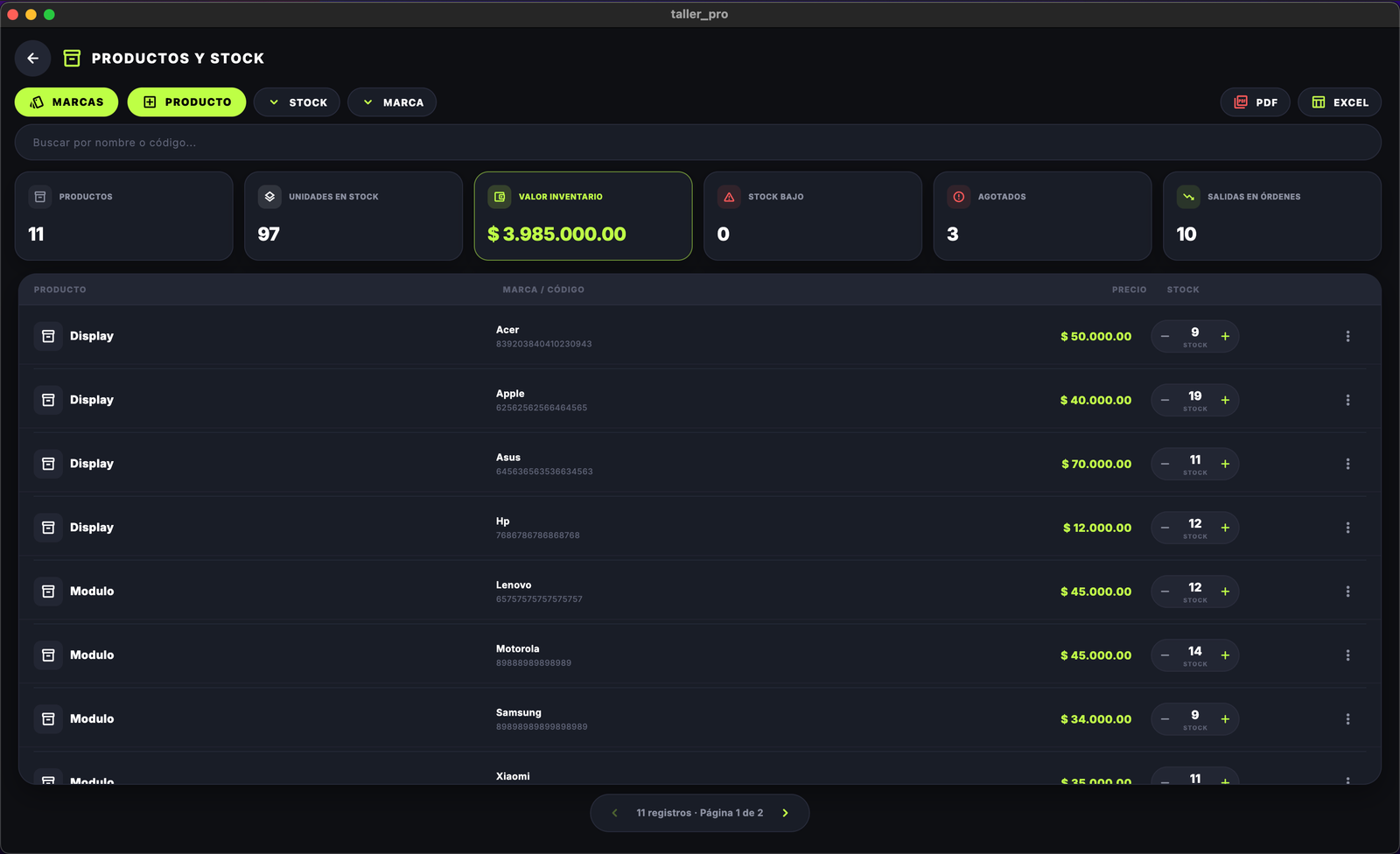Increase stock for Acer Display

pos(1225,337)
